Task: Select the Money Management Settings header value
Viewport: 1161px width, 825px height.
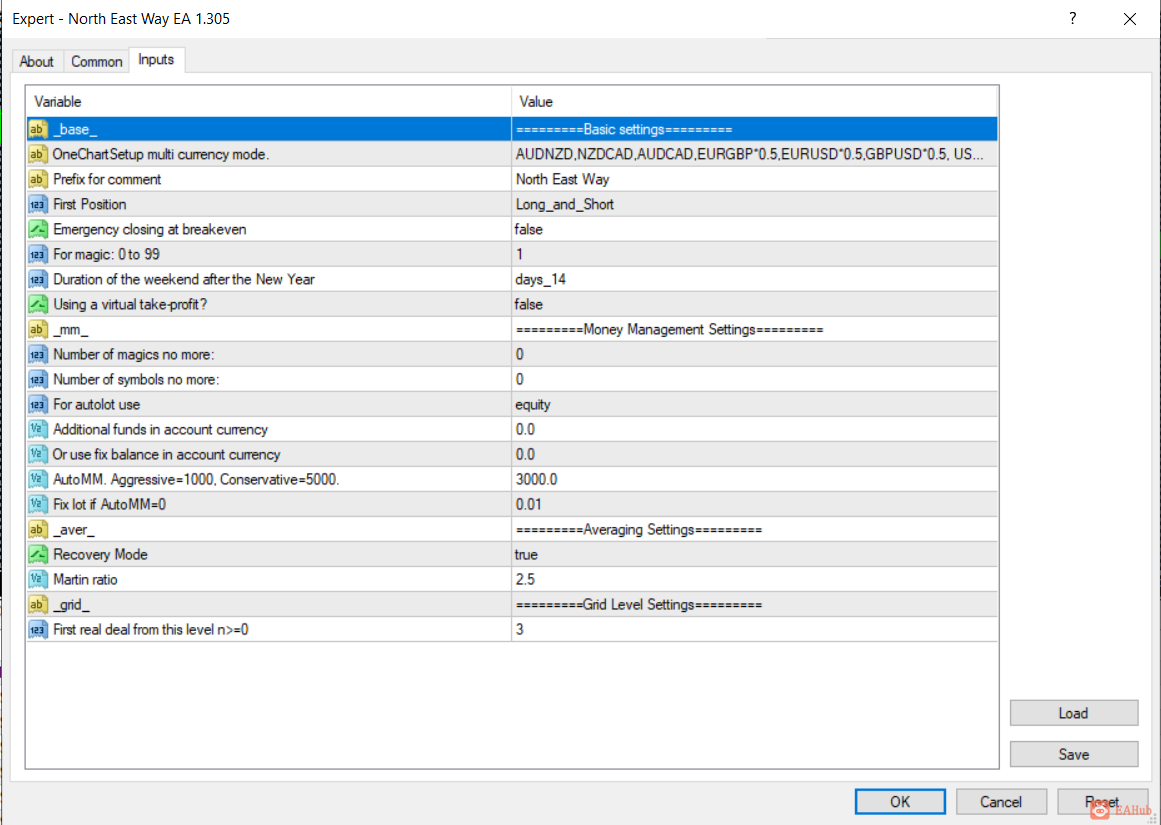Action: click(x=755, y=330)
